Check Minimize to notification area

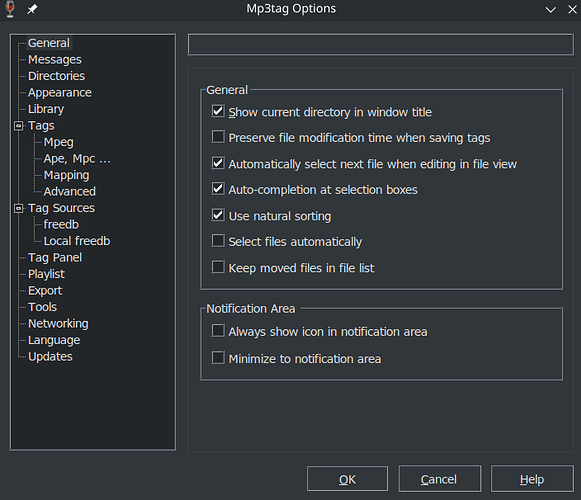pyautogui.click(x=218, y=358)
